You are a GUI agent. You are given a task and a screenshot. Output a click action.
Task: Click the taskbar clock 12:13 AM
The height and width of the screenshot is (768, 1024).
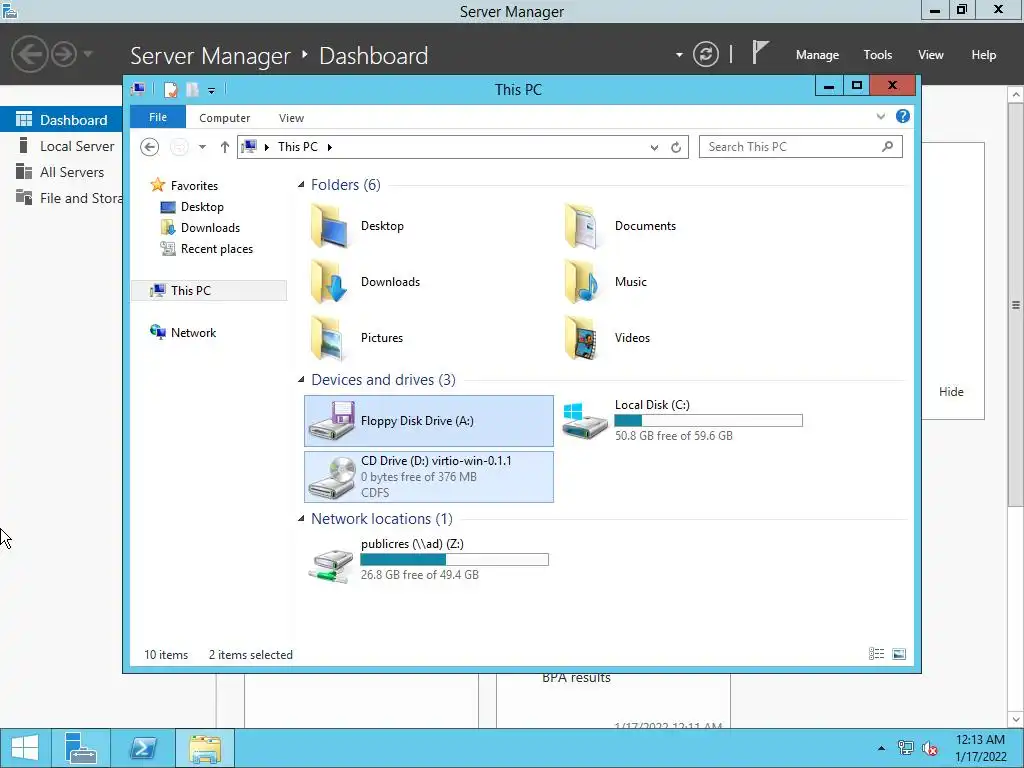pyautogui.click(x=980, y=740)
